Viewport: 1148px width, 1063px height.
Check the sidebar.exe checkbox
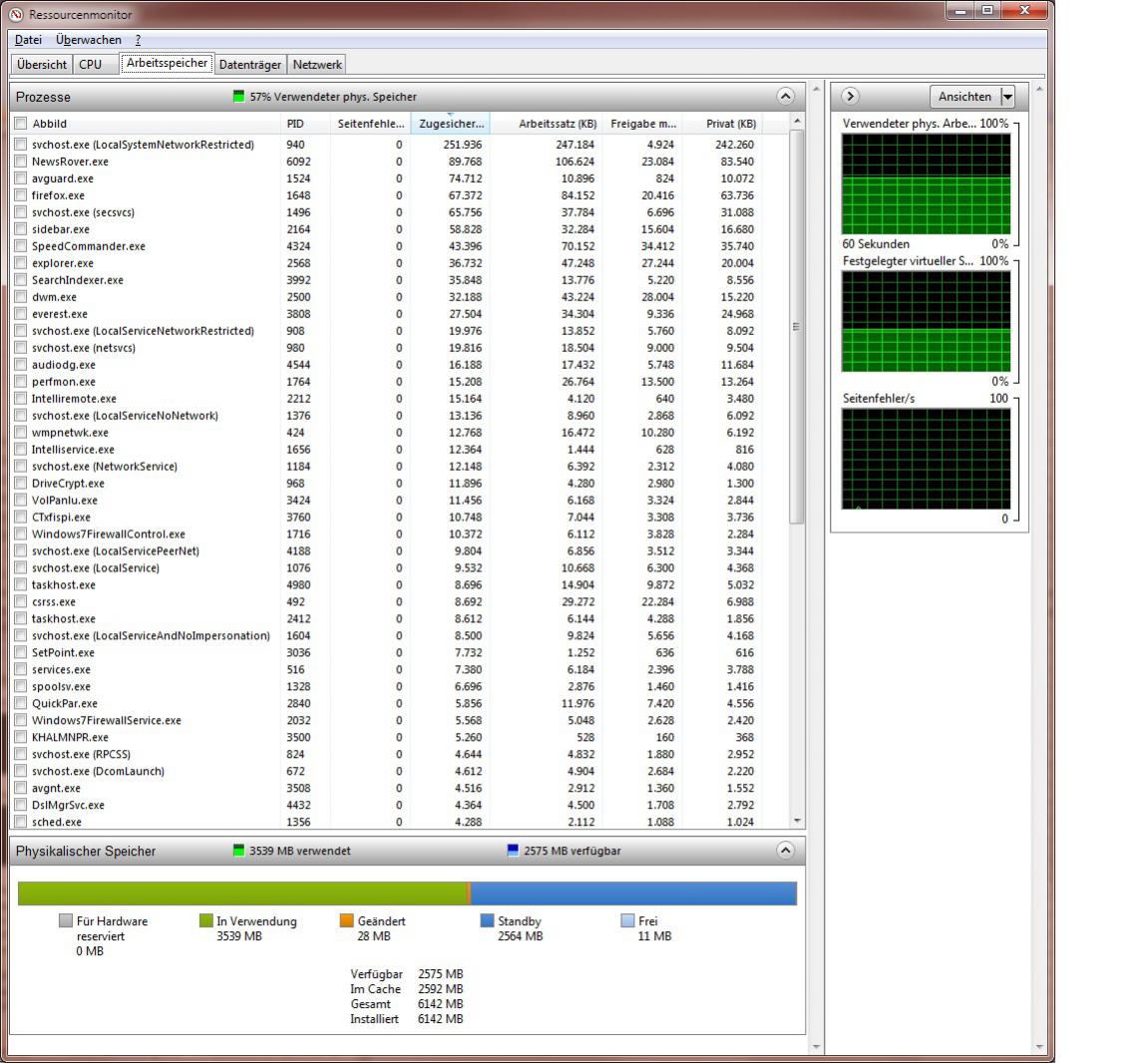tap(21, 229)
